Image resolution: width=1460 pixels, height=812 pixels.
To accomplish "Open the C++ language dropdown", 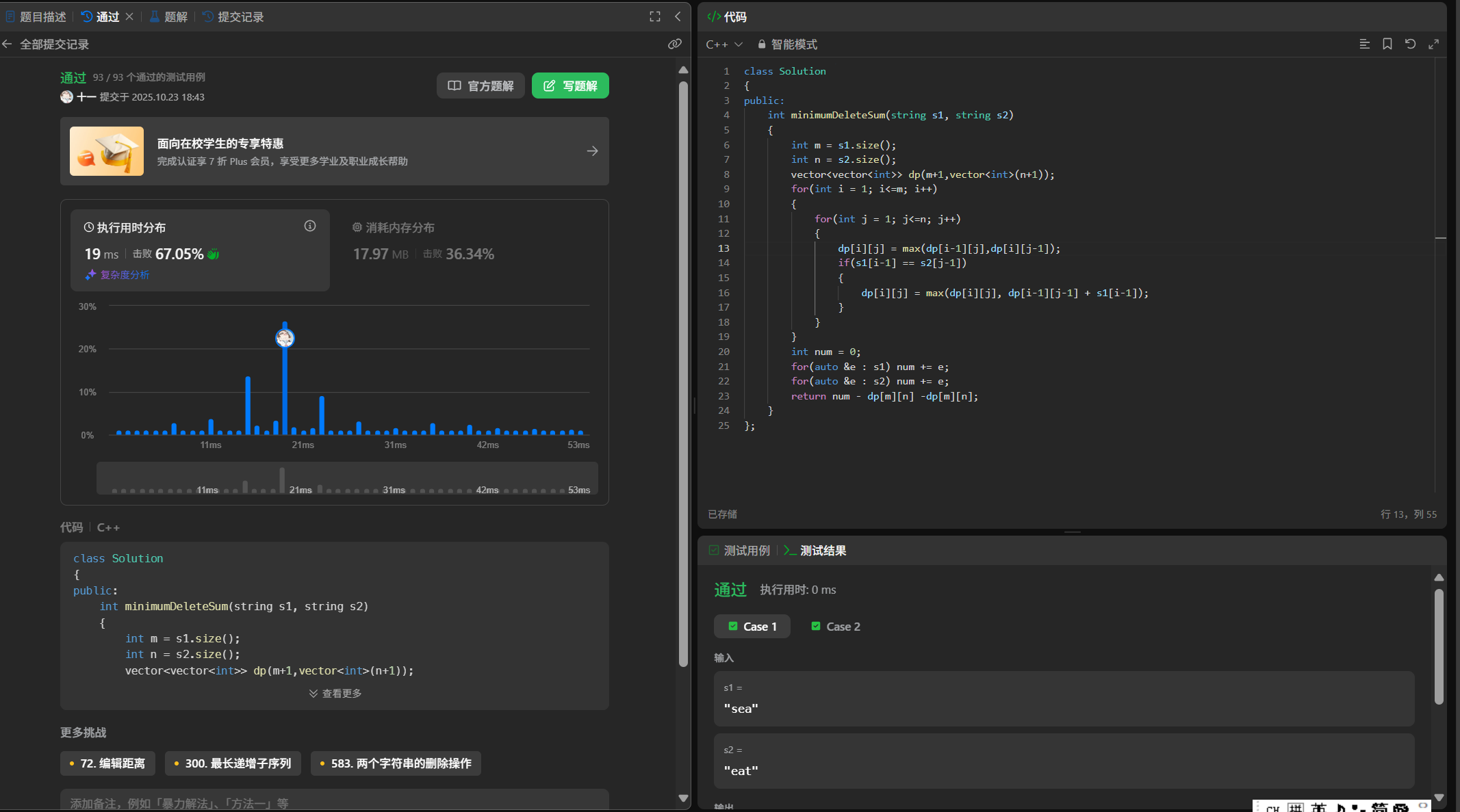I will pos(723,44).
